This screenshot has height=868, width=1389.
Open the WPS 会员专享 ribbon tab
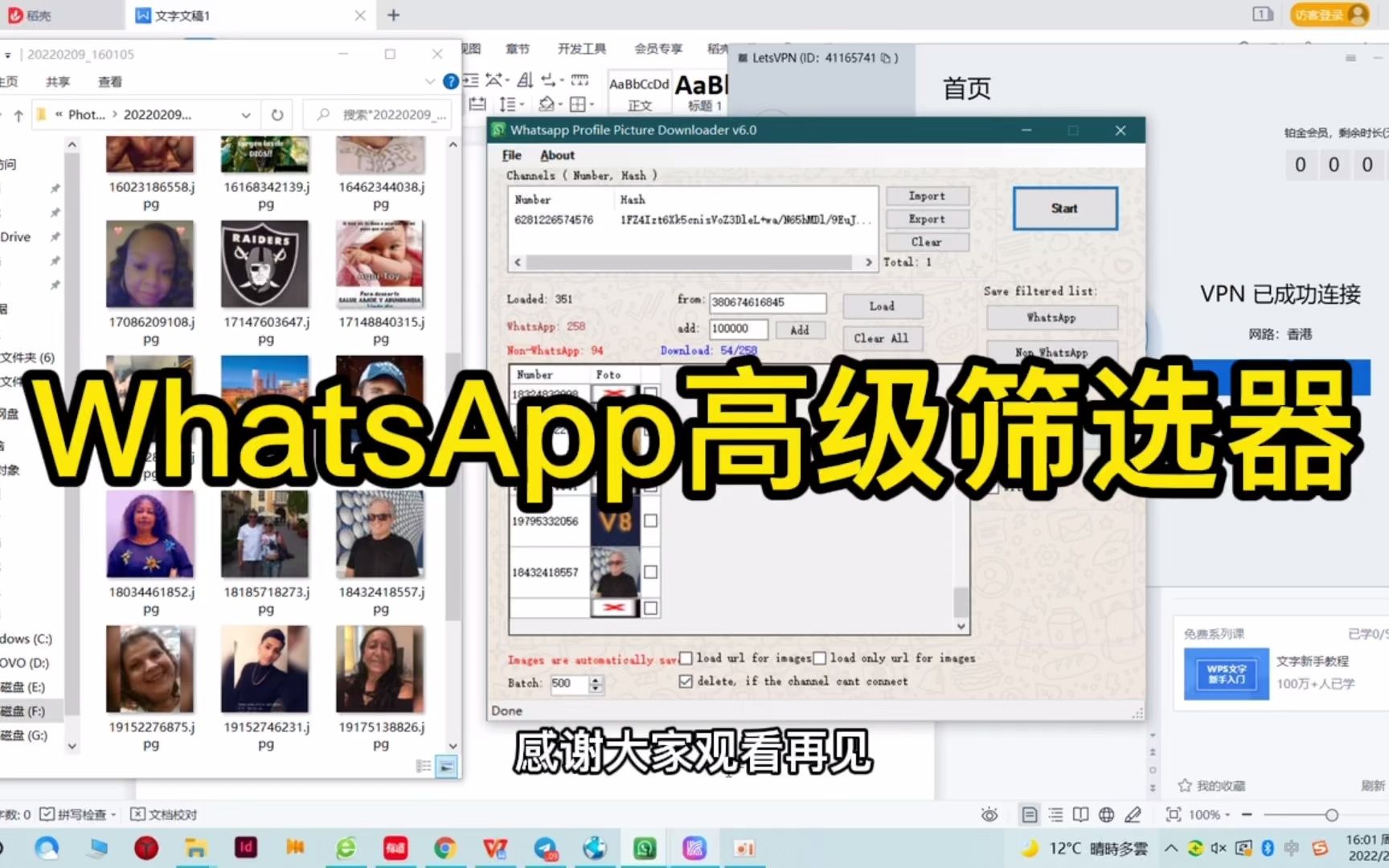click(x=658, y=49)
